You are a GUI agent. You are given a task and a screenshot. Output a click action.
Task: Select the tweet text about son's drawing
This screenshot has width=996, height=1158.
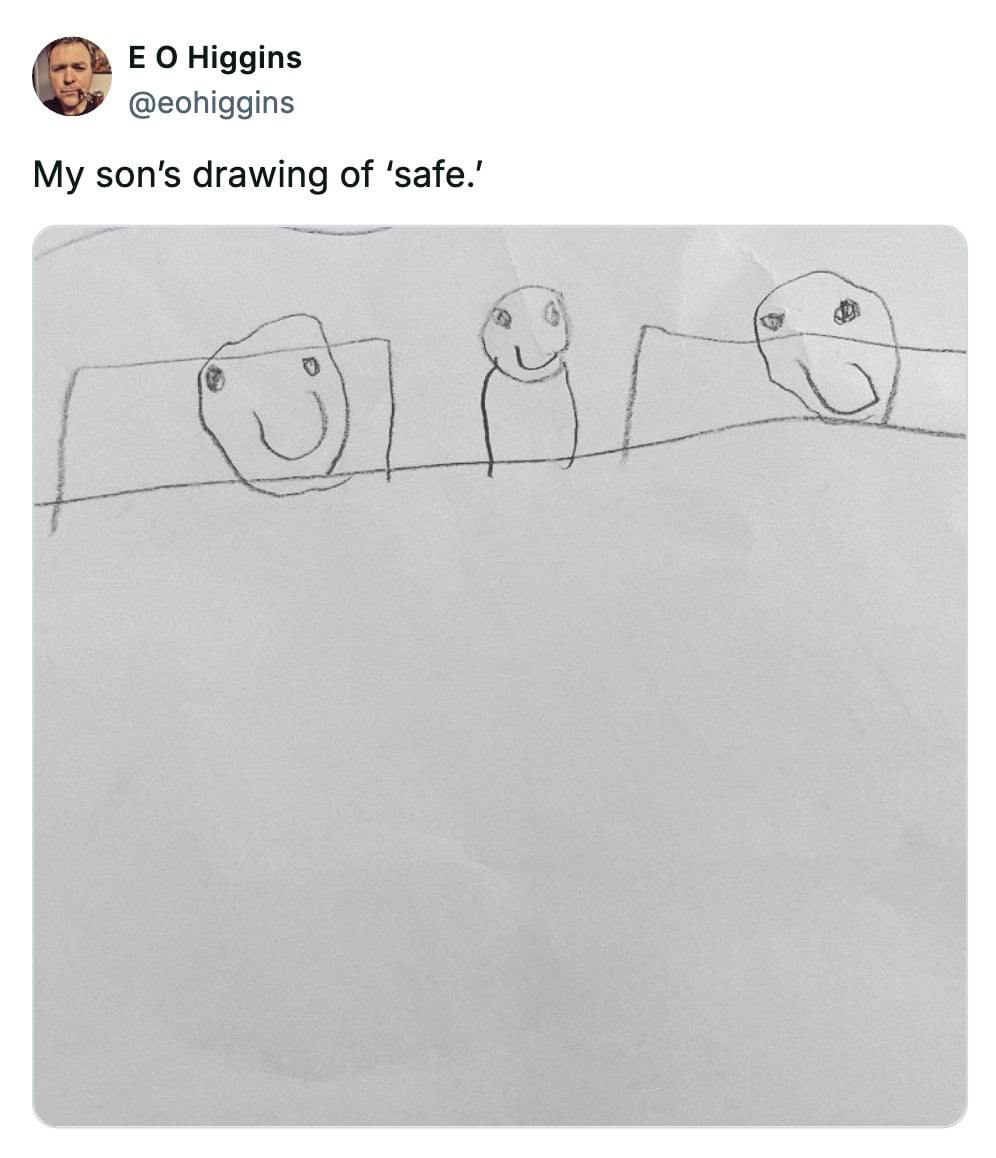tap(258, 176)
